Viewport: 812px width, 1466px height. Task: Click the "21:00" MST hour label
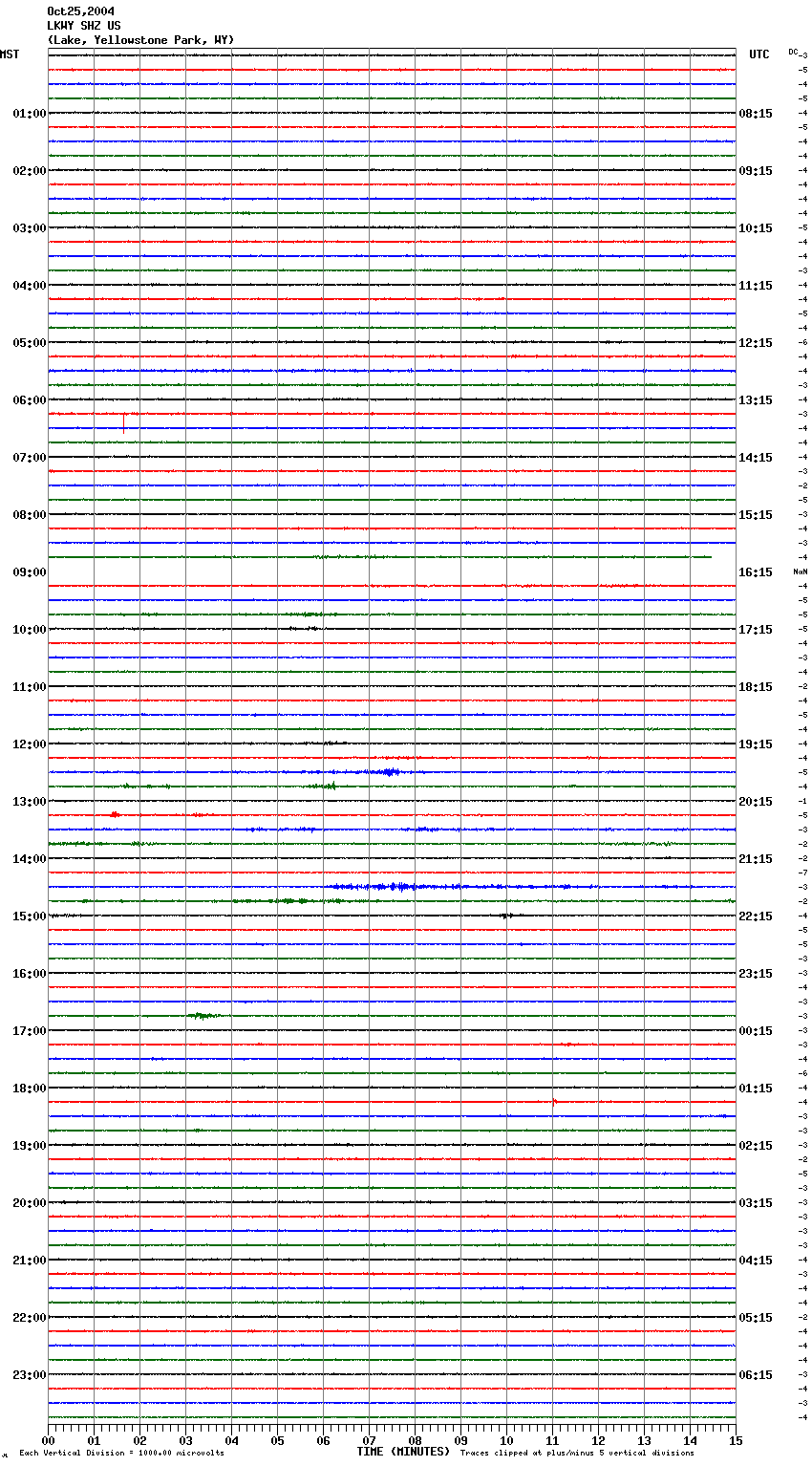pos(30,1261)
